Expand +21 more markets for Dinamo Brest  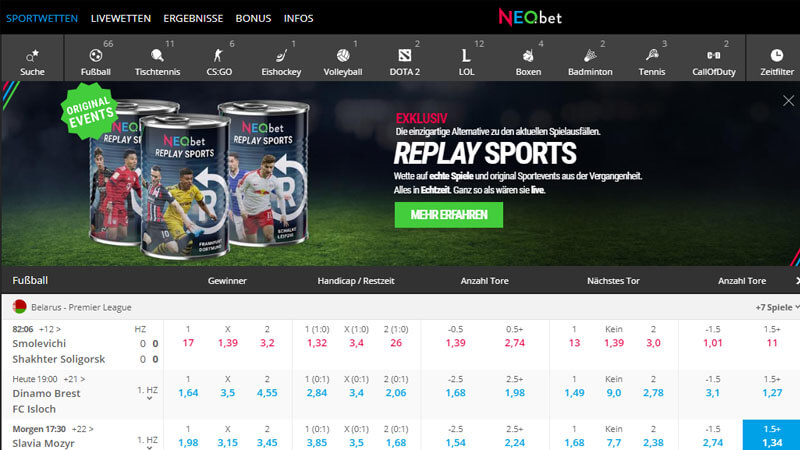[74, 379]
